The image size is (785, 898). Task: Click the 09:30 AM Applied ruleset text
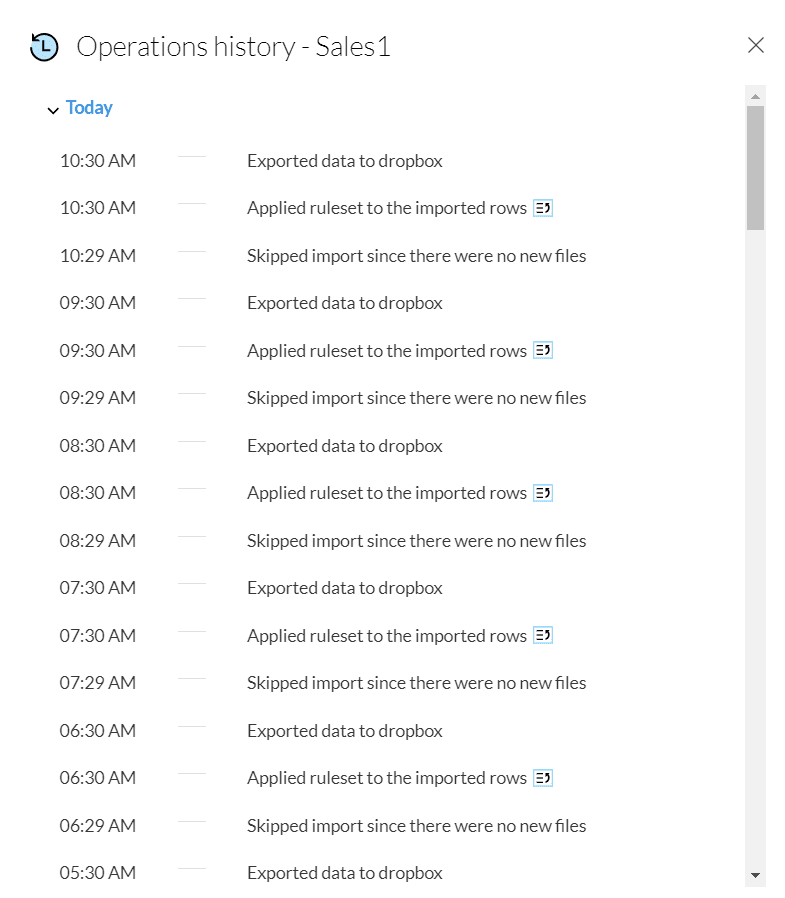[386, 351]
